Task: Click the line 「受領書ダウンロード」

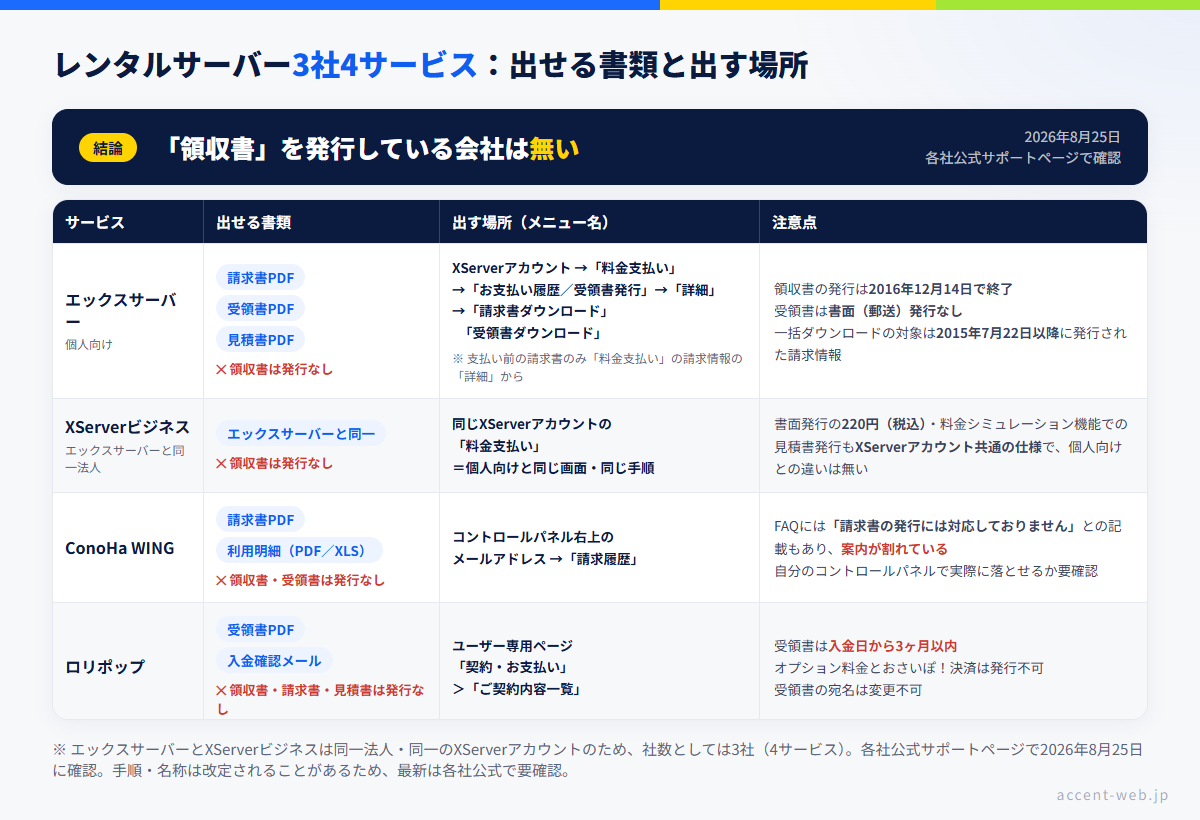Action: click(532, 334)
